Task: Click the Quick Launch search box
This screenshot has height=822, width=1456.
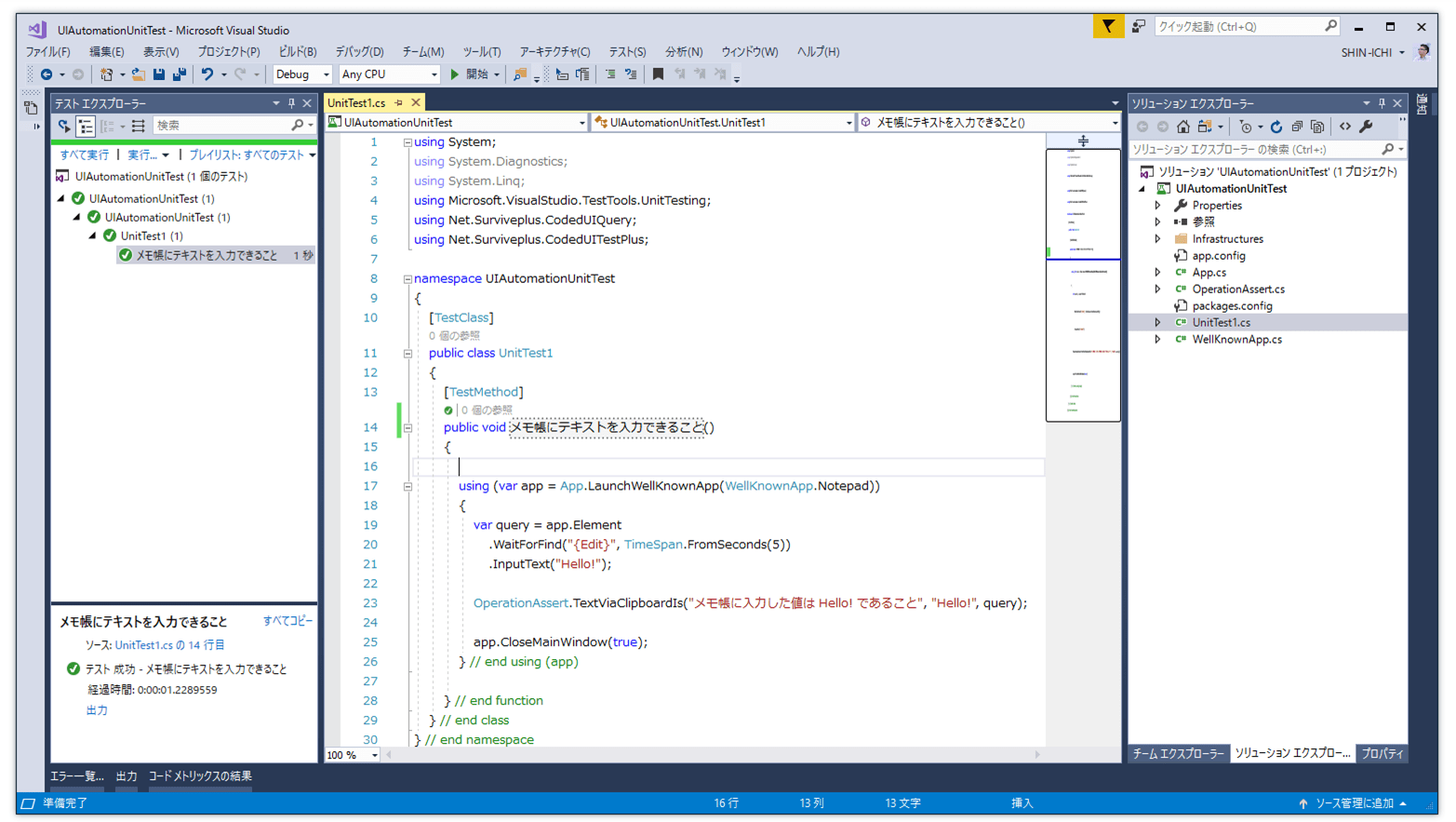Action: tap(1247, 26)
